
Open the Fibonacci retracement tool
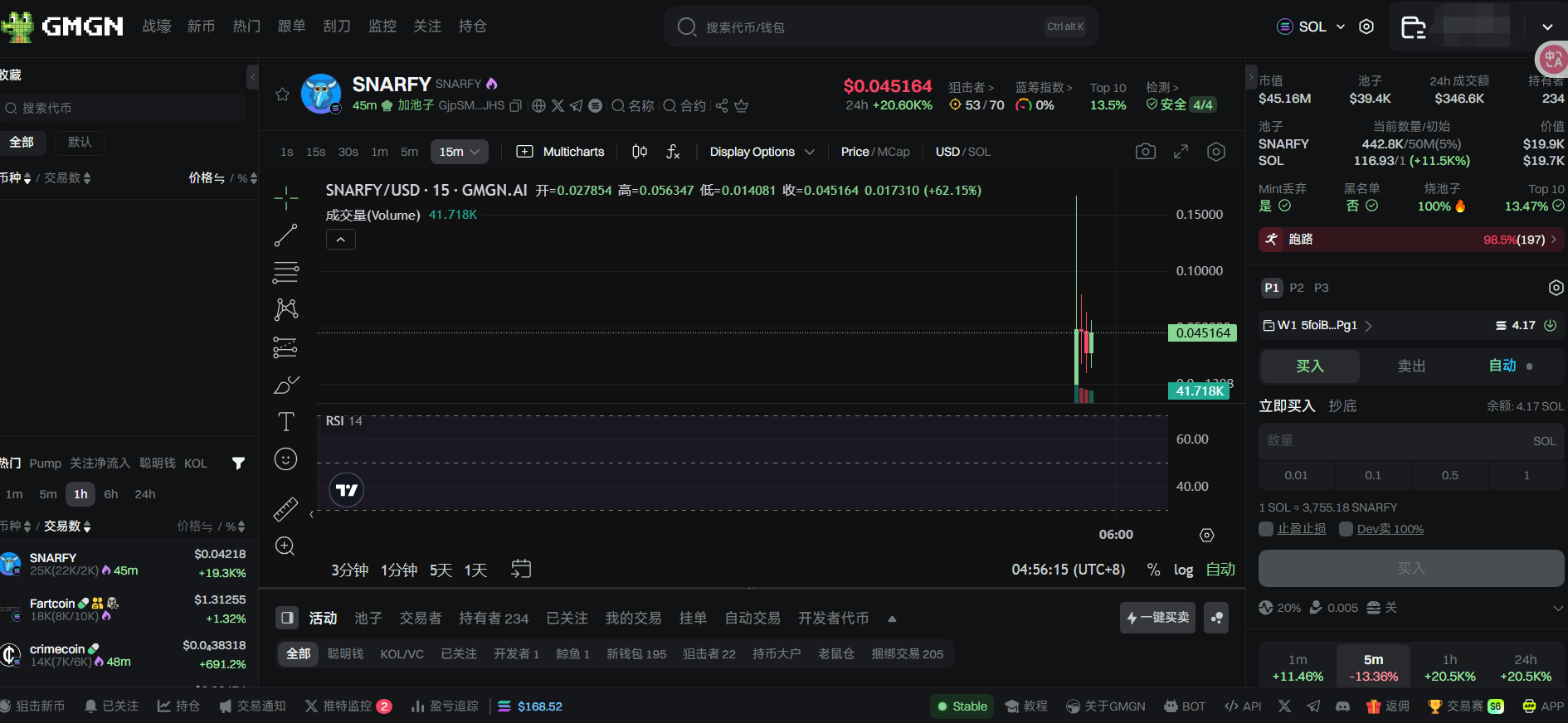(285, 272)
